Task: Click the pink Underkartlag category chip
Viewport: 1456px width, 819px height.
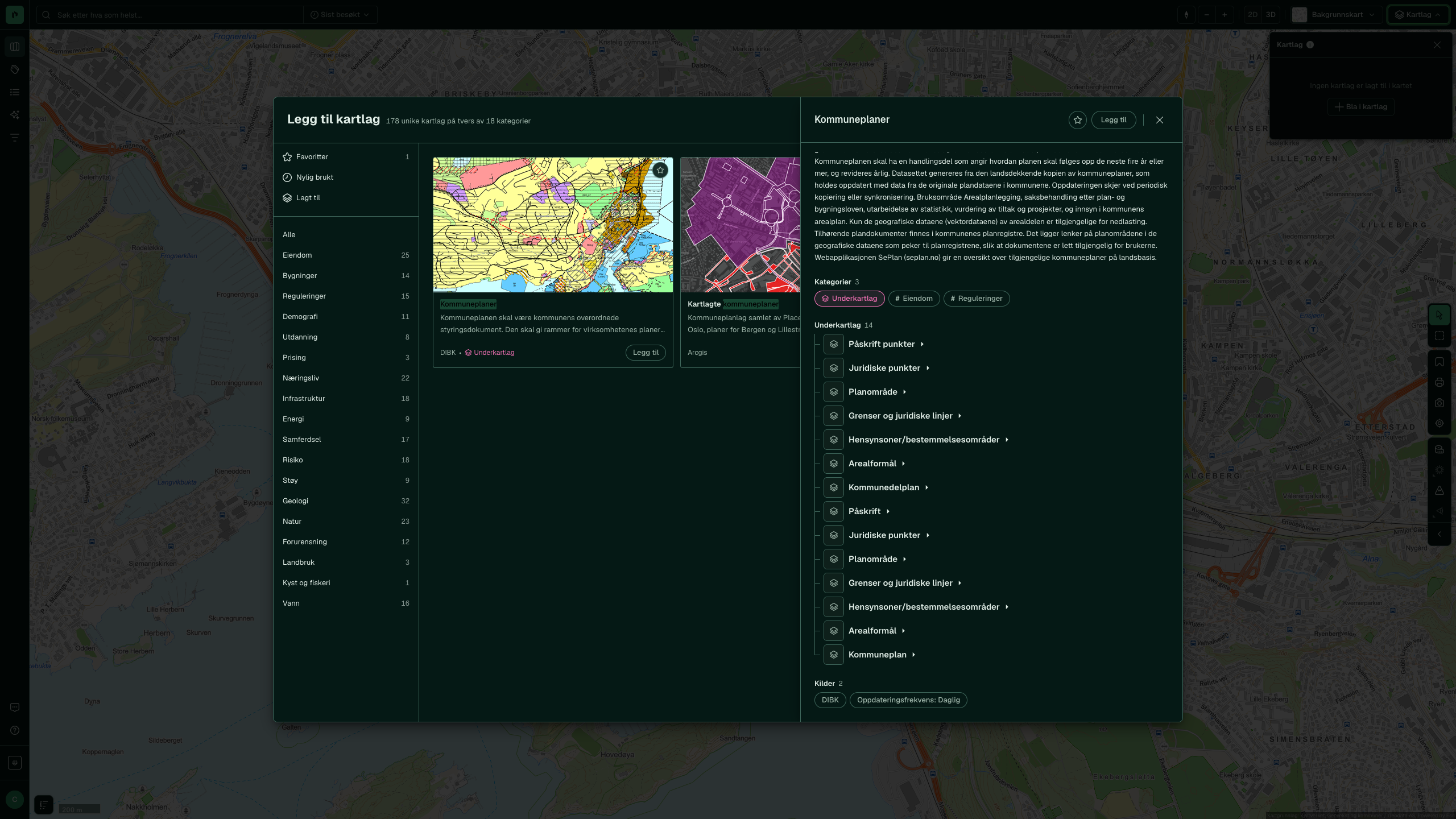Action: pos(849,299)
